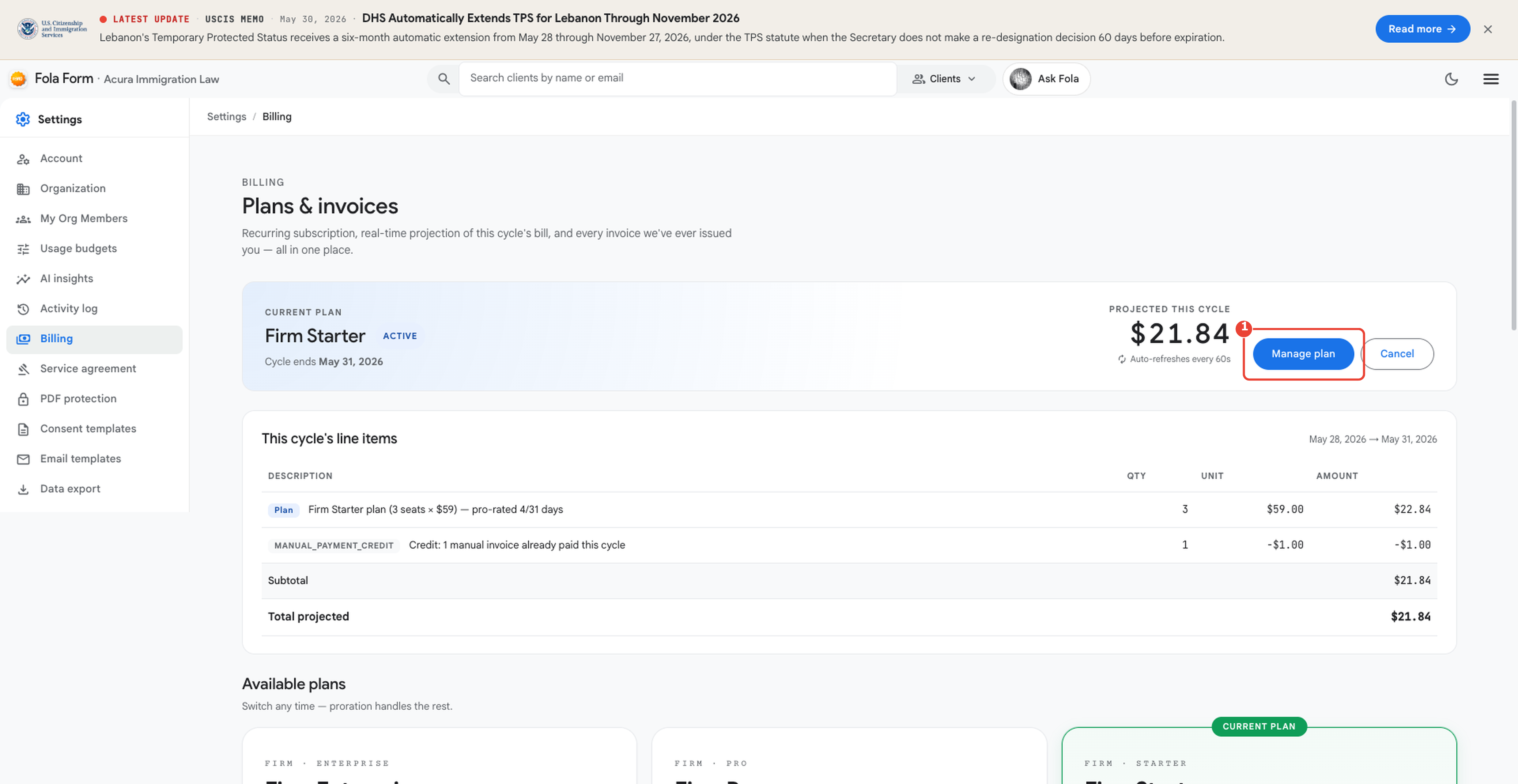Click the Total projected row label
Viewport: 1518px width, 784px height.
[308, 617]
